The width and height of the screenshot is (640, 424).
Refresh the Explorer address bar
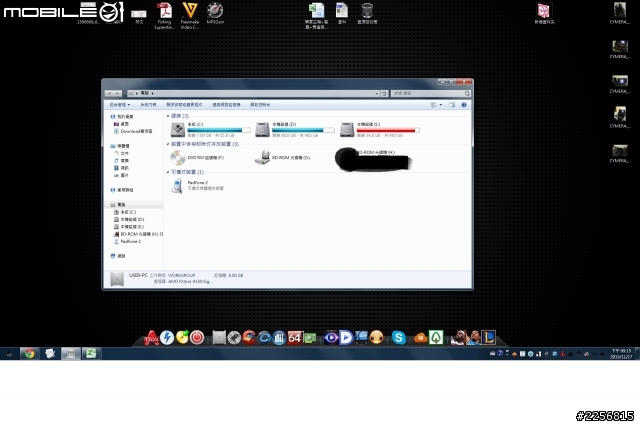click(x=384, y=93)
